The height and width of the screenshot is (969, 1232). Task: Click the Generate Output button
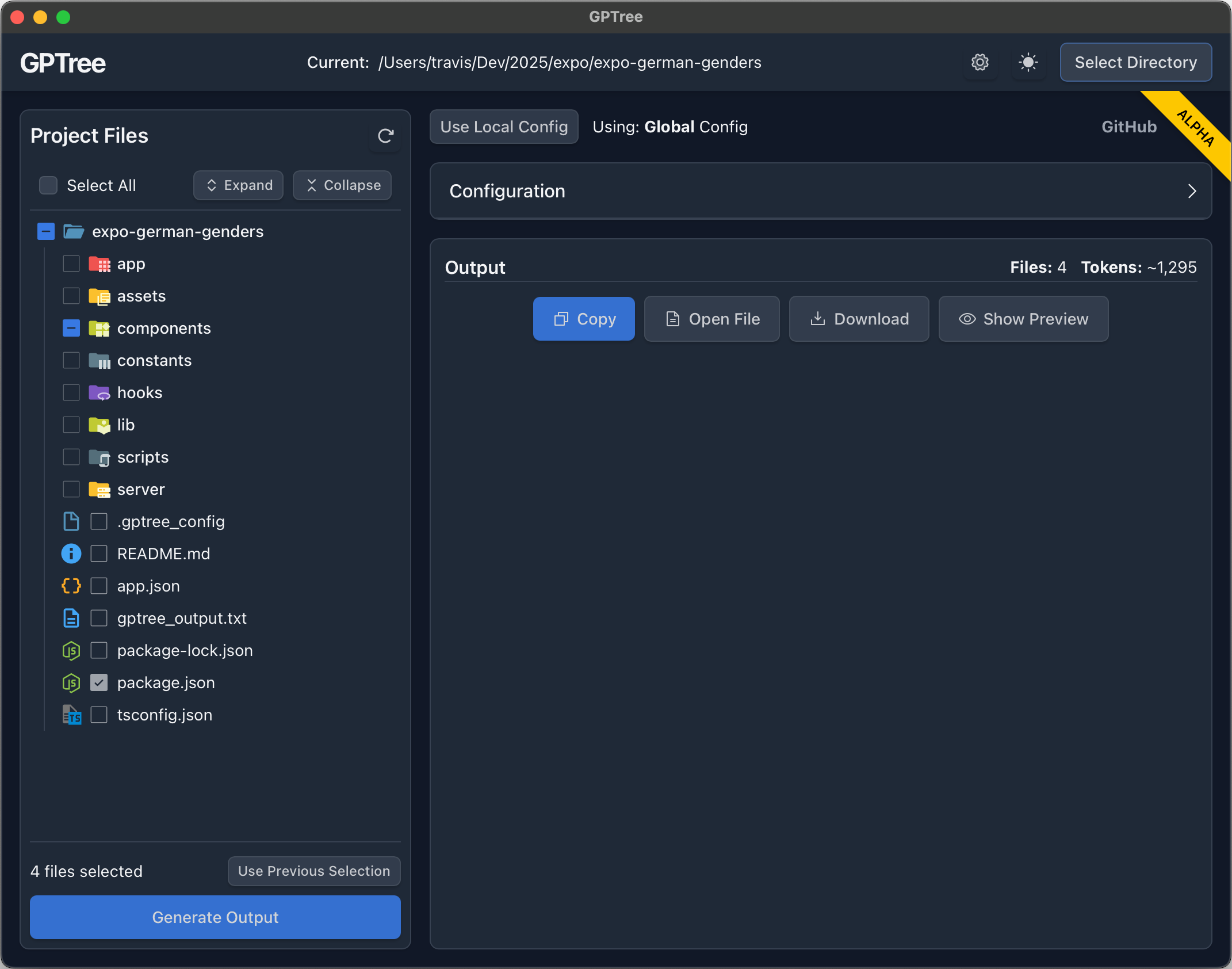[x=215, y=917]
